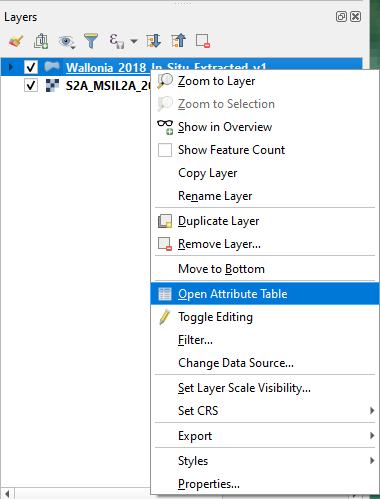
Task: Tick the Show Feature Count checkbox
Action: 165,150
